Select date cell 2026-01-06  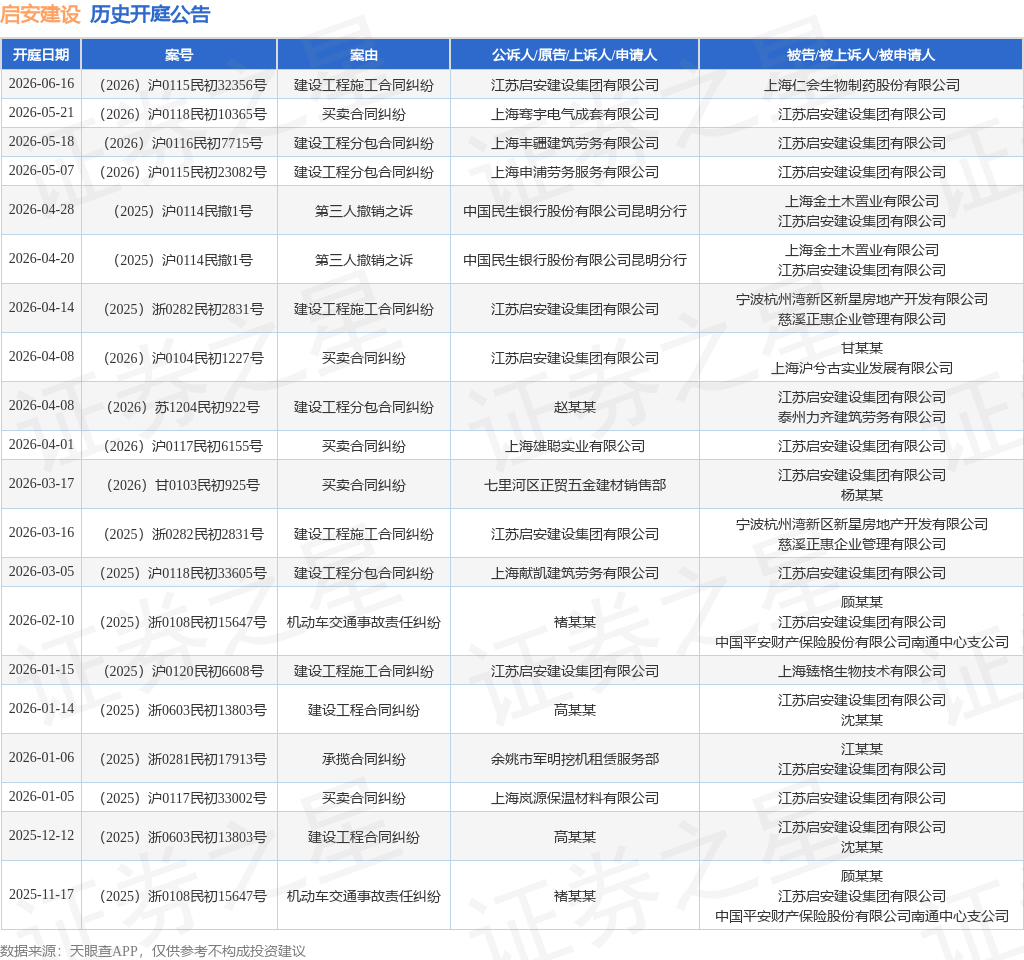pos(41,758)
